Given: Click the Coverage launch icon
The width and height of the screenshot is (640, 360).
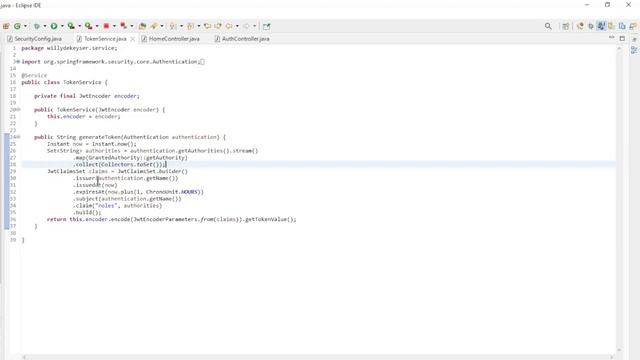Looking at the screenshot, I should pos(71,26).
